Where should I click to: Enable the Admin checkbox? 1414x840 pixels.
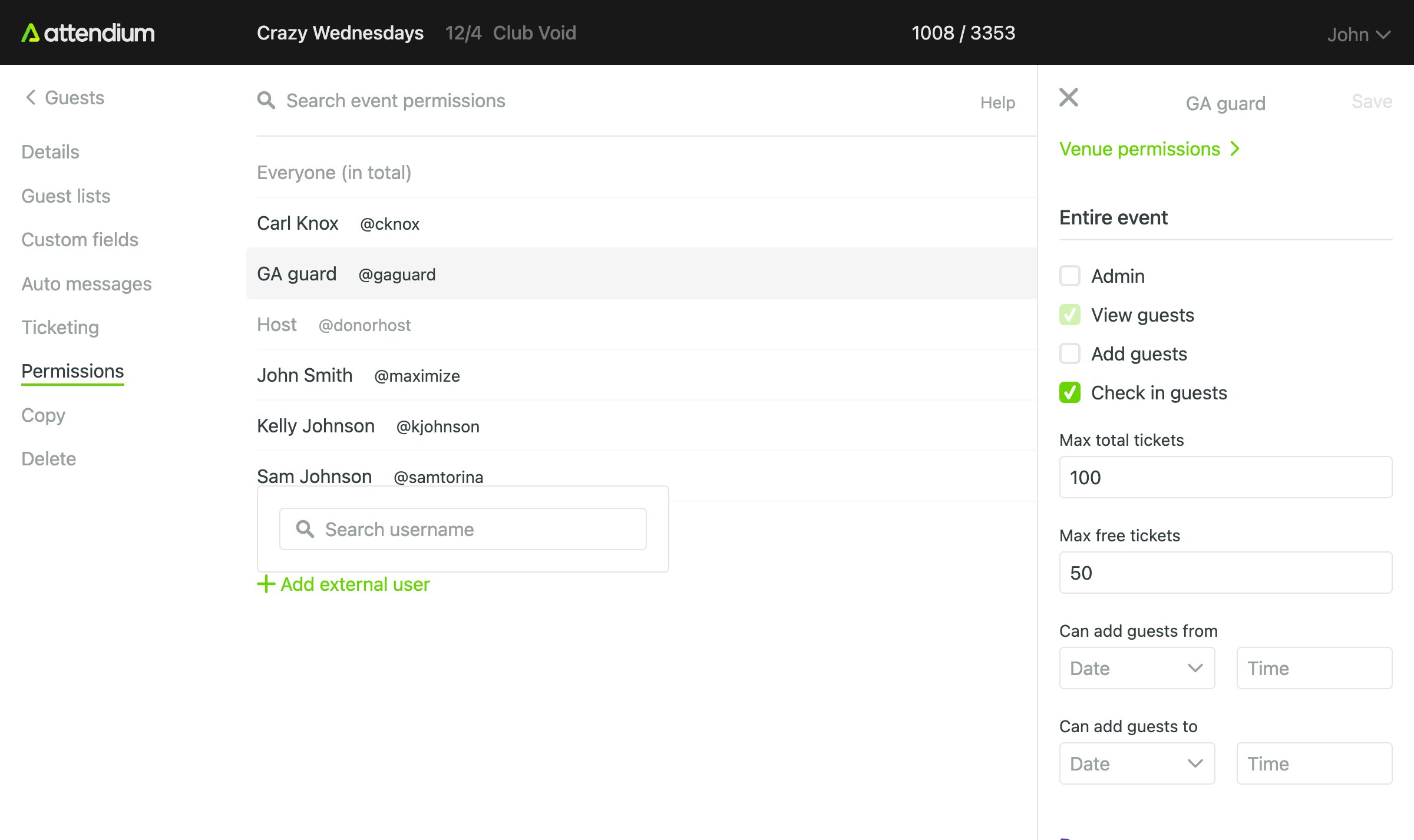click(x=1069, y=276)
